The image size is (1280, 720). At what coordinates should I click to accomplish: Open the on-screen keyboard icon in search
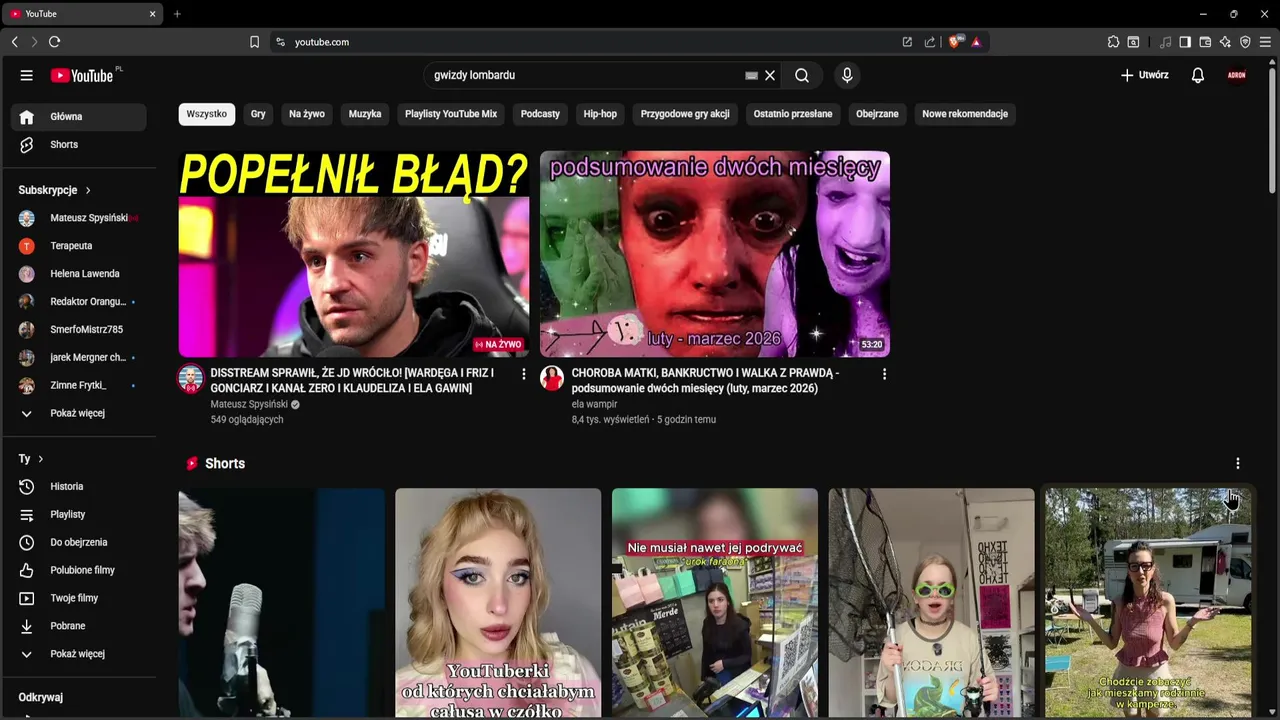click(x=752, y=75)
